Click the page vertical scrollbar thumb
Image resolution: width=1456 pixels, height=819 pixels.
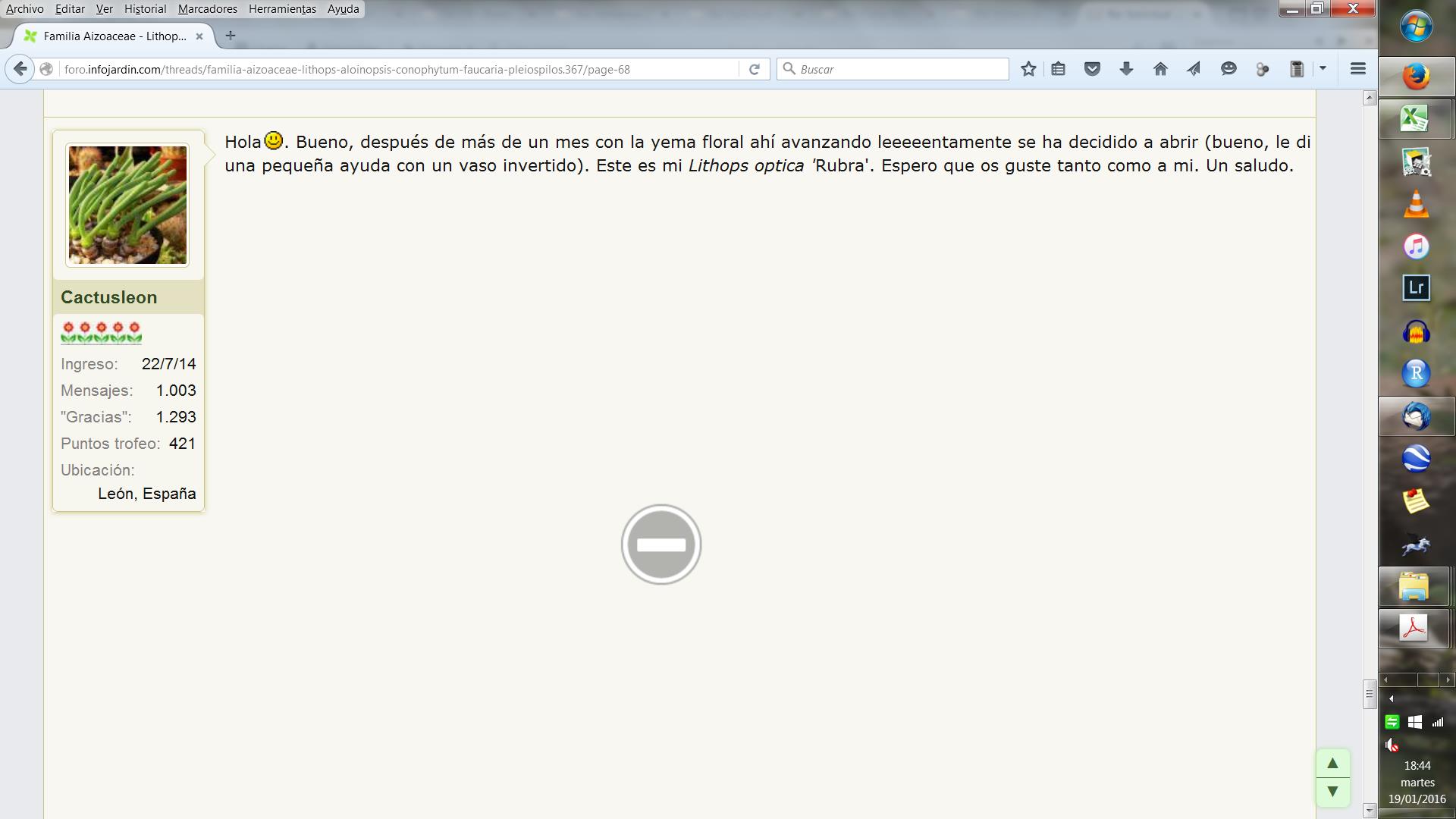[x=1370, y=693]
